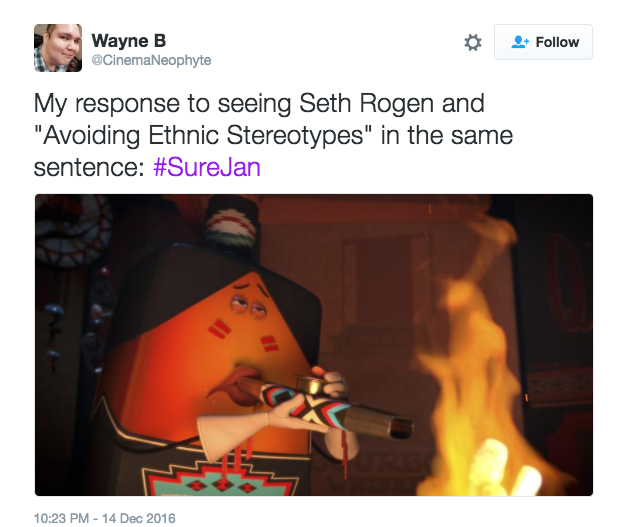This screenshot has width=627, height=527.
Task: Follow Wayne B with the Follow button
Action: coord(543,42)
